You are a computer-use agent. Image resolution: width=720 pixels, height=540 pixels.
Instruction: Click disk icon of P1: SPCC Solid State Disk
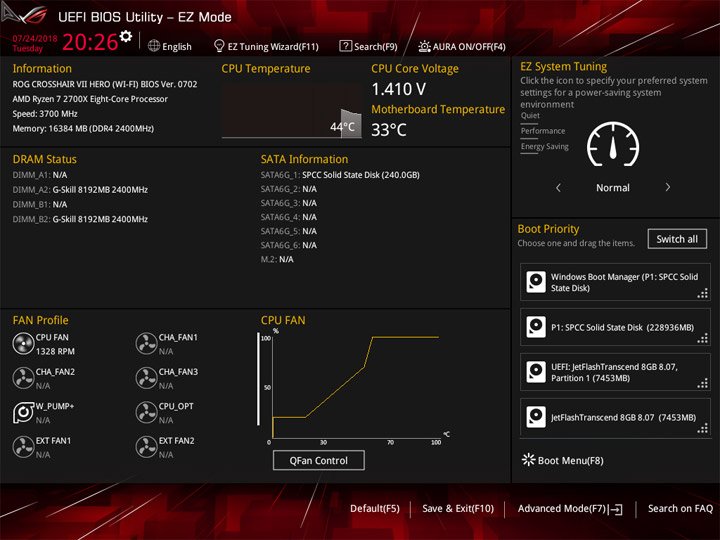click(x=536, y=327)
